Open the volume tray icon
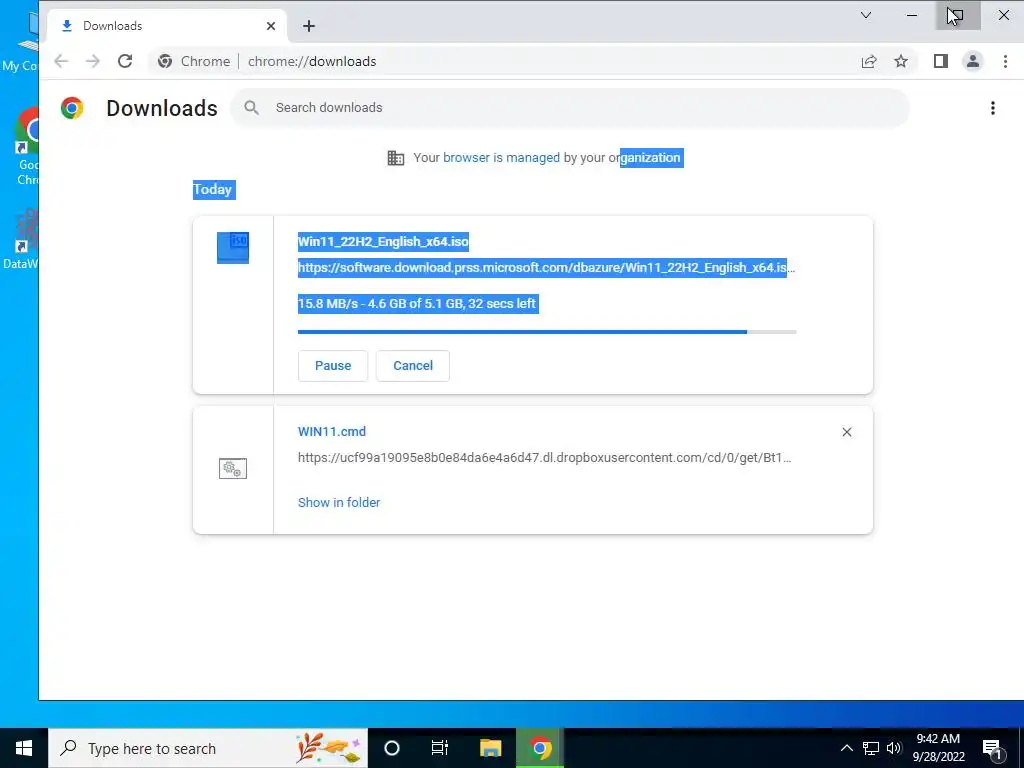 click(x=894, y=748)
